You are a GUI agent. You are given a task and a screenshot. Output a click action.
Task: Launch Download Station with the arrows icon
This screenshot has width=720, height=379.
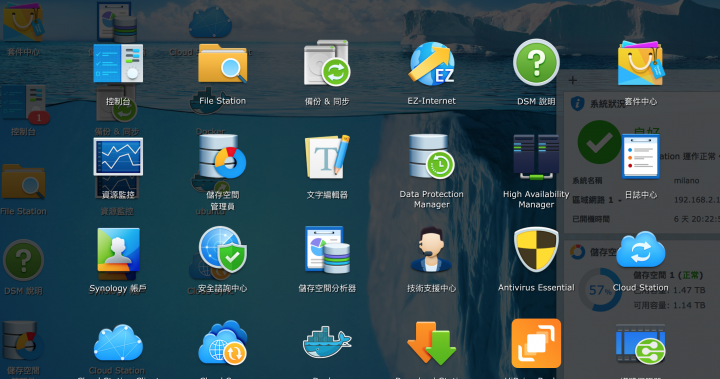click(432, 343)
